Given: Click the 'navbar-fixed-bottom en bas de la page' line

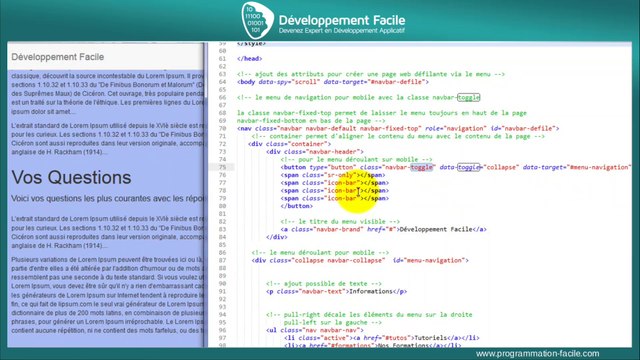Looking at the screenshot, I should (x=311, y=120).
